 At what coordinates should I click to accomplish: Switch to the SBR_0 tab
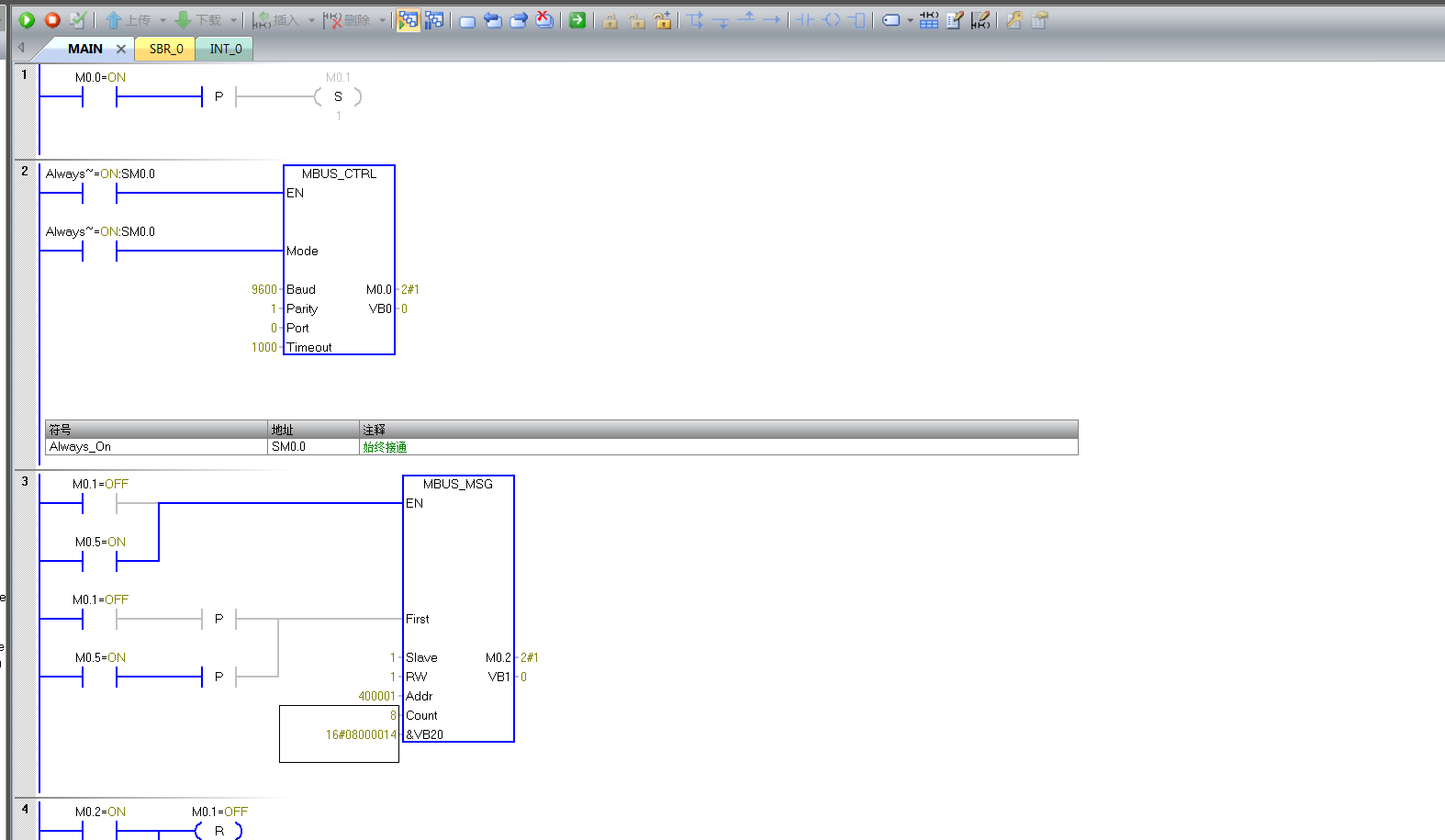click(166, 49)
